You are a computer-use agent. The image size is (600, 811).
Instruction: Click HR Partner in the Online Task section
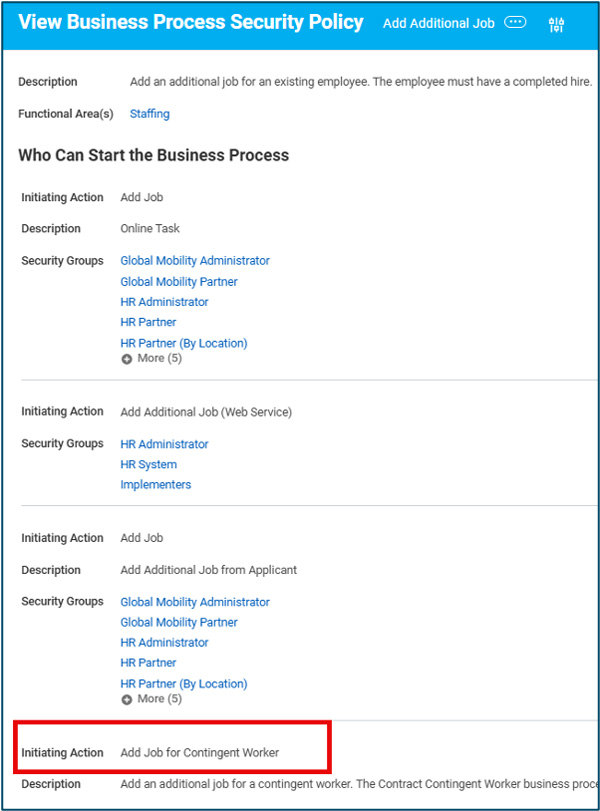tap(148, 322)
